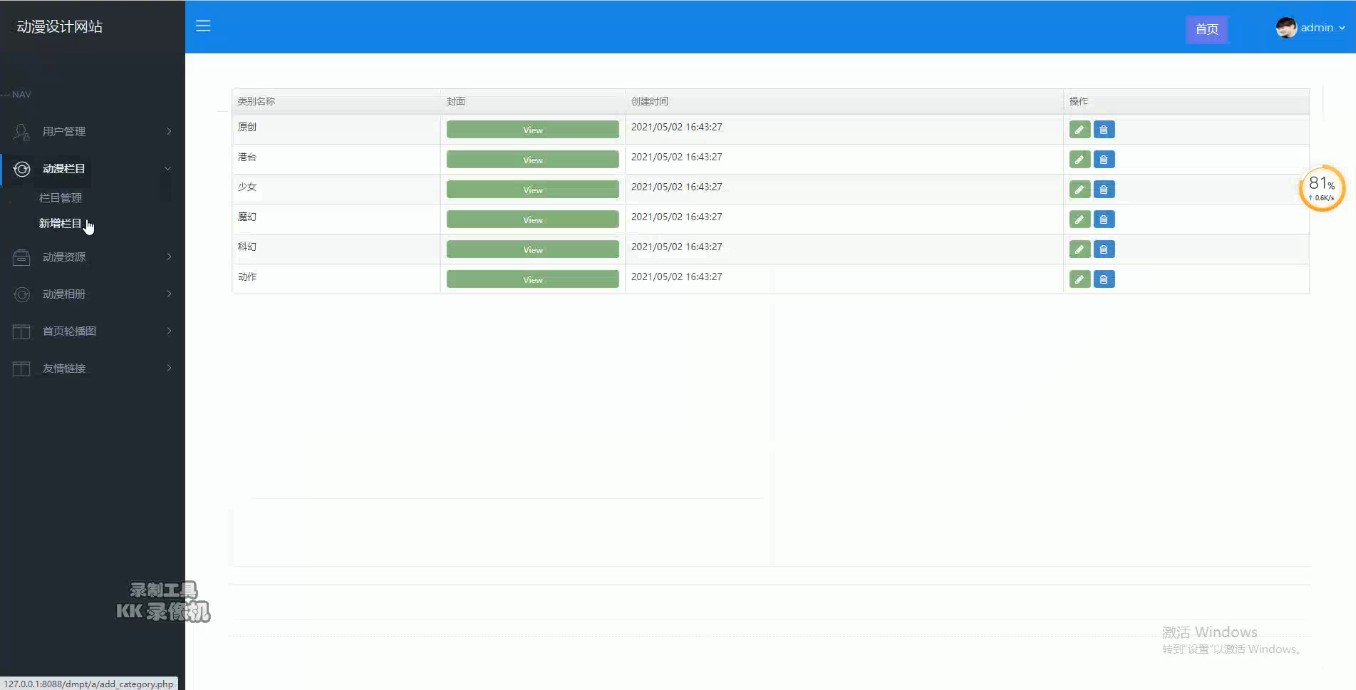This screenshot has height=690, width=1356.
Task: Click the admin avatar picture
Action: pos(1286,28)
